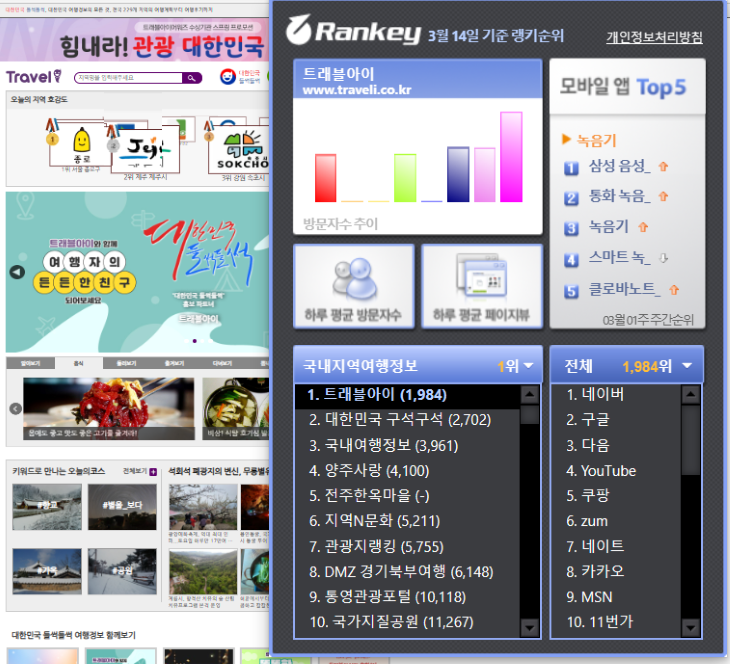Open the #공원 keyword thumbnail

[x=122, y=571]
